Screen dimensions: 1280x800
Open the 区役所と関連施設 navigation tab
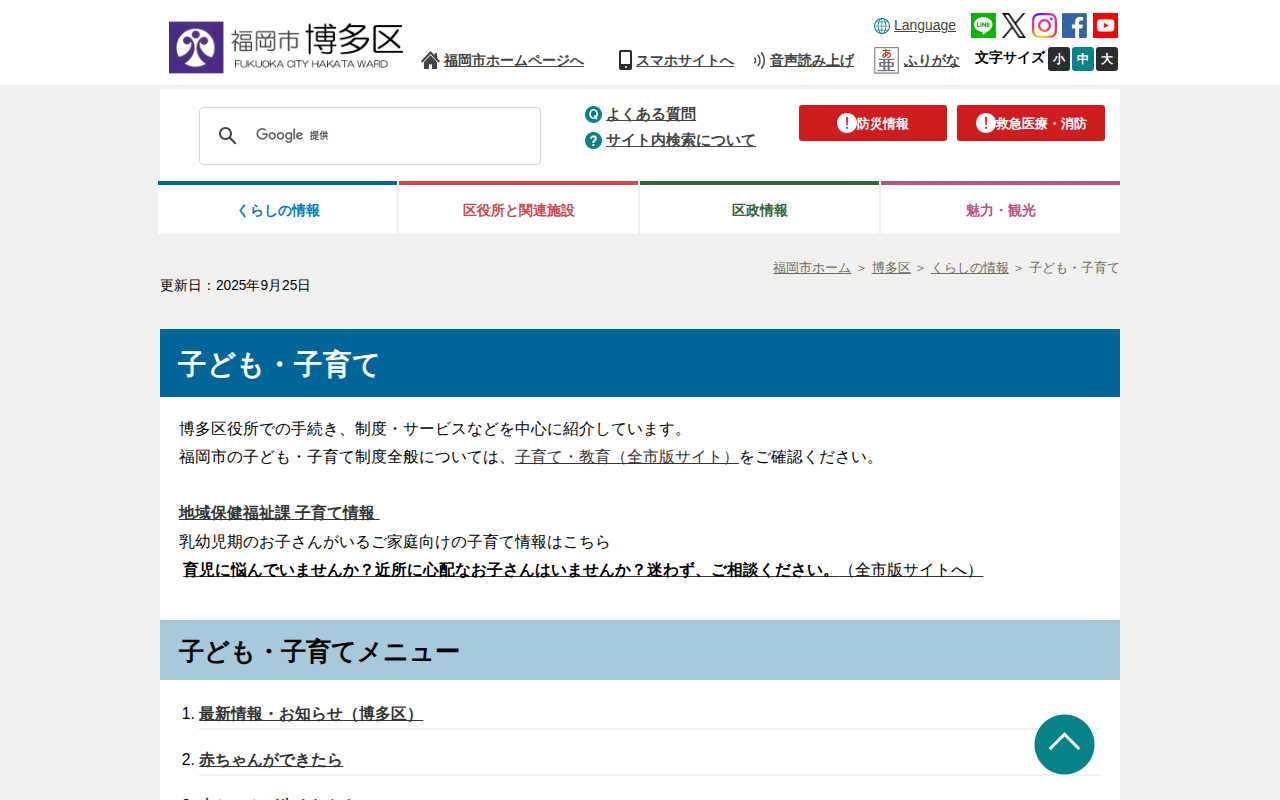coord(519,209)
